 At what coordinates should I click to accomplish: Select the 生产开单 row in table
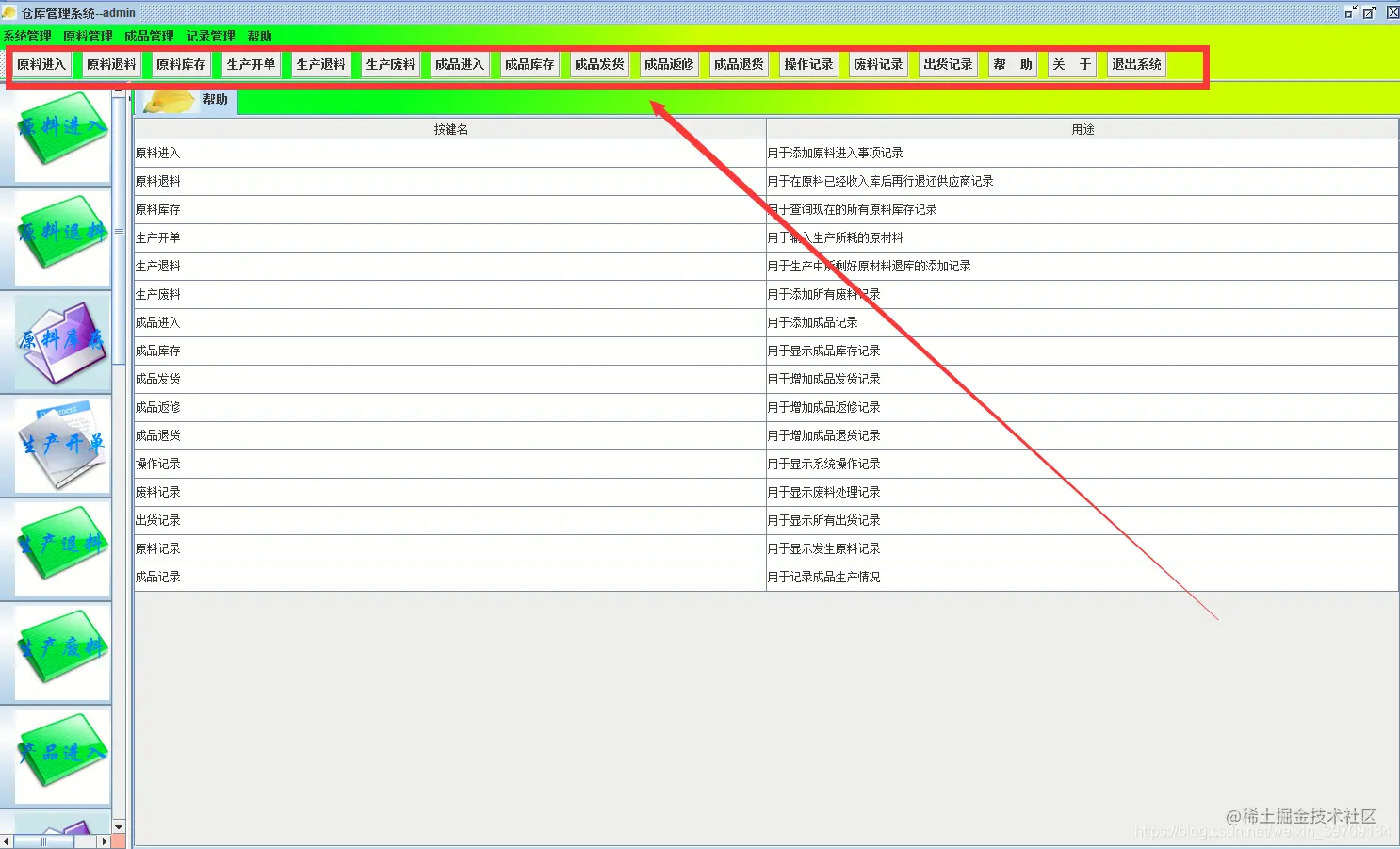coord(766,237)
